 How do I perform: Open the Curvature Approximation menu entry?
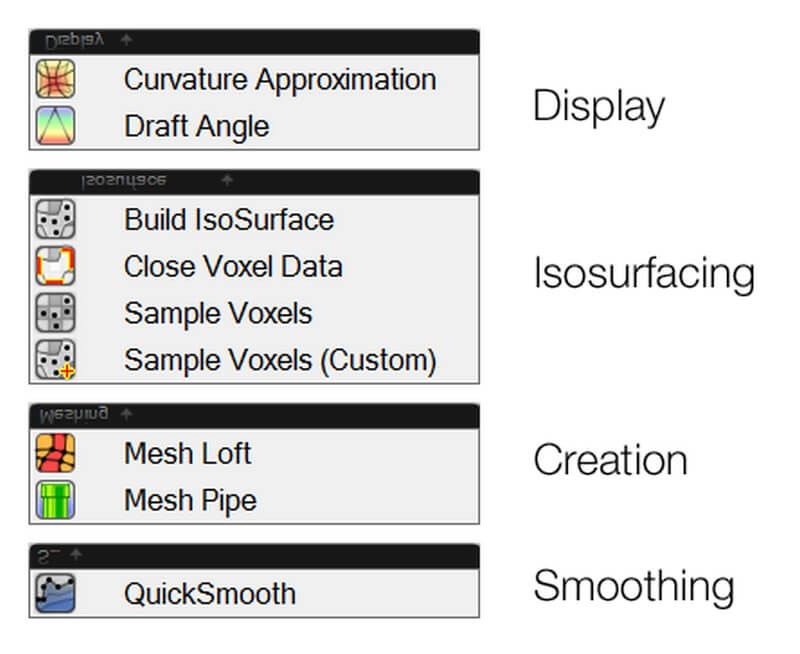click(279, 80)
